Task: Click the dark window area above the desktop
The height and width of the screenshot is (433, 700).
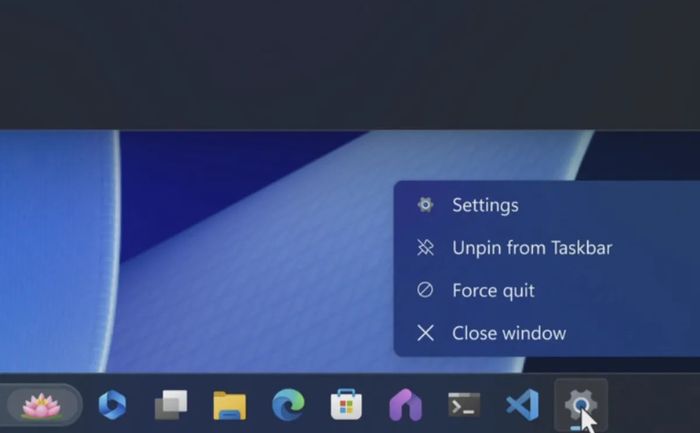Action: click(350, 65)
